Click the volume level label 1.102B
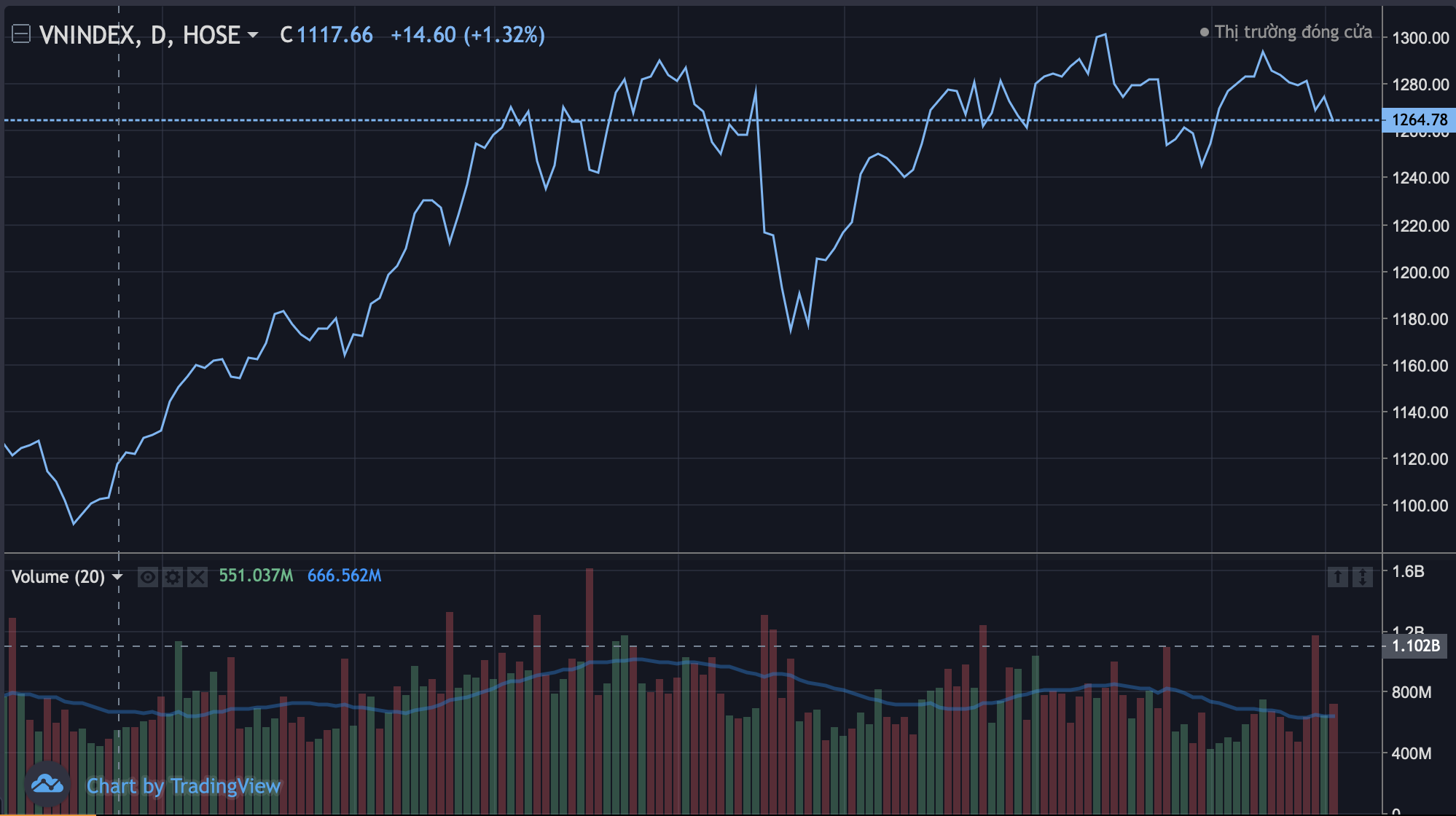The width and height of the screenshot is (1456, 816). (1416, 646)
